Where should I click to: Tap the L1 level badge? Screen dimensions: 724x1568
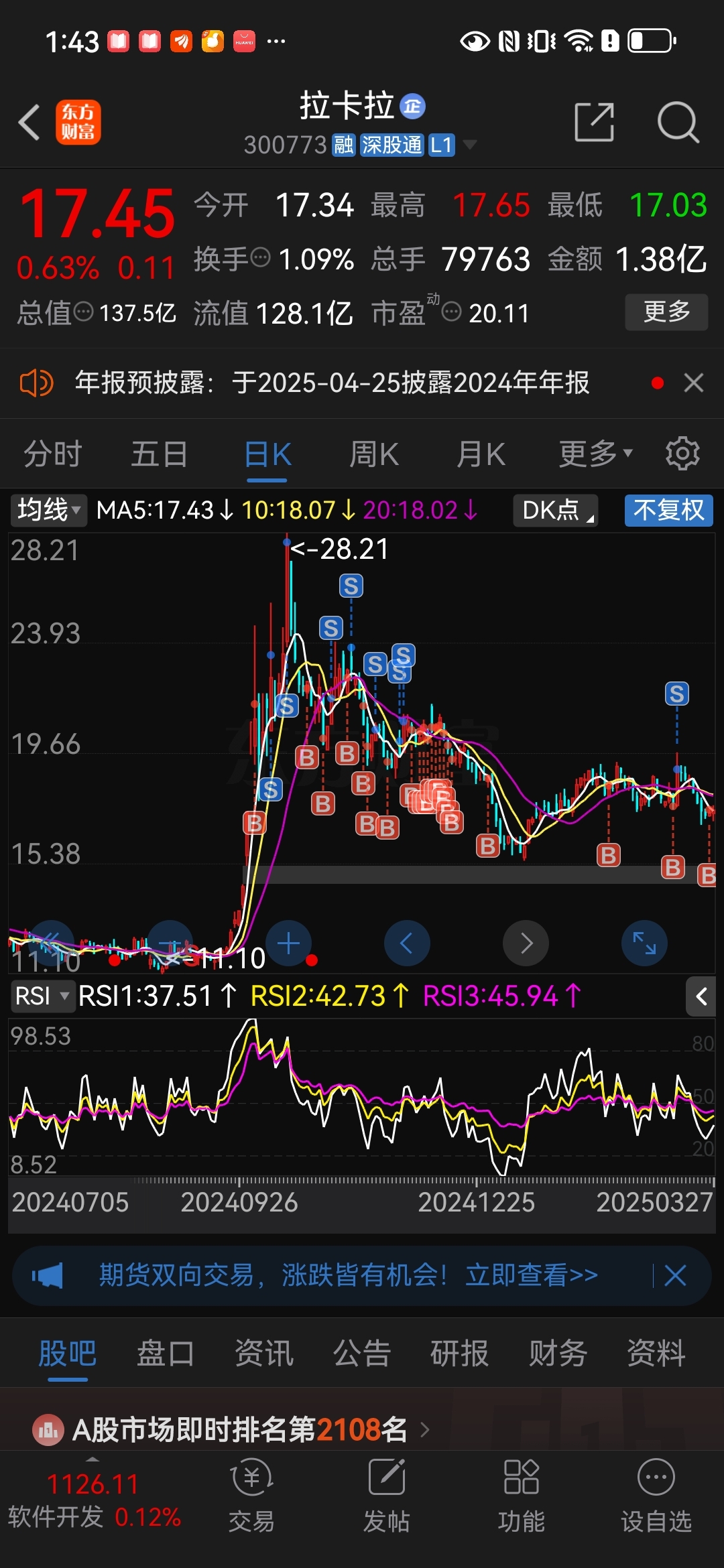(x=442, y=144)
